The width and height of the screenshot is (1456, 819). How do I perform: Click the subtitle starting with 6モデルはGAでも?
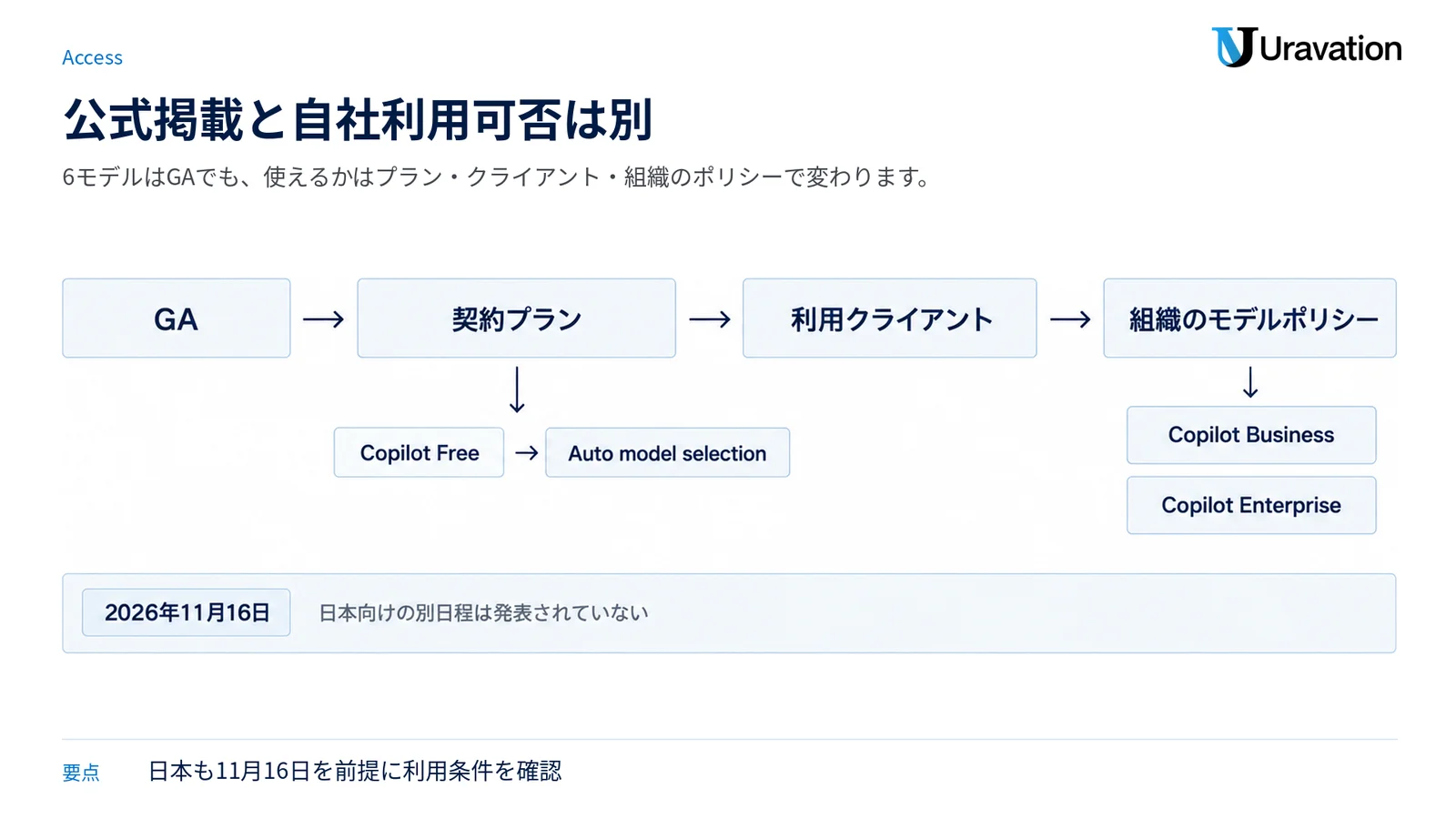point(498,177)
